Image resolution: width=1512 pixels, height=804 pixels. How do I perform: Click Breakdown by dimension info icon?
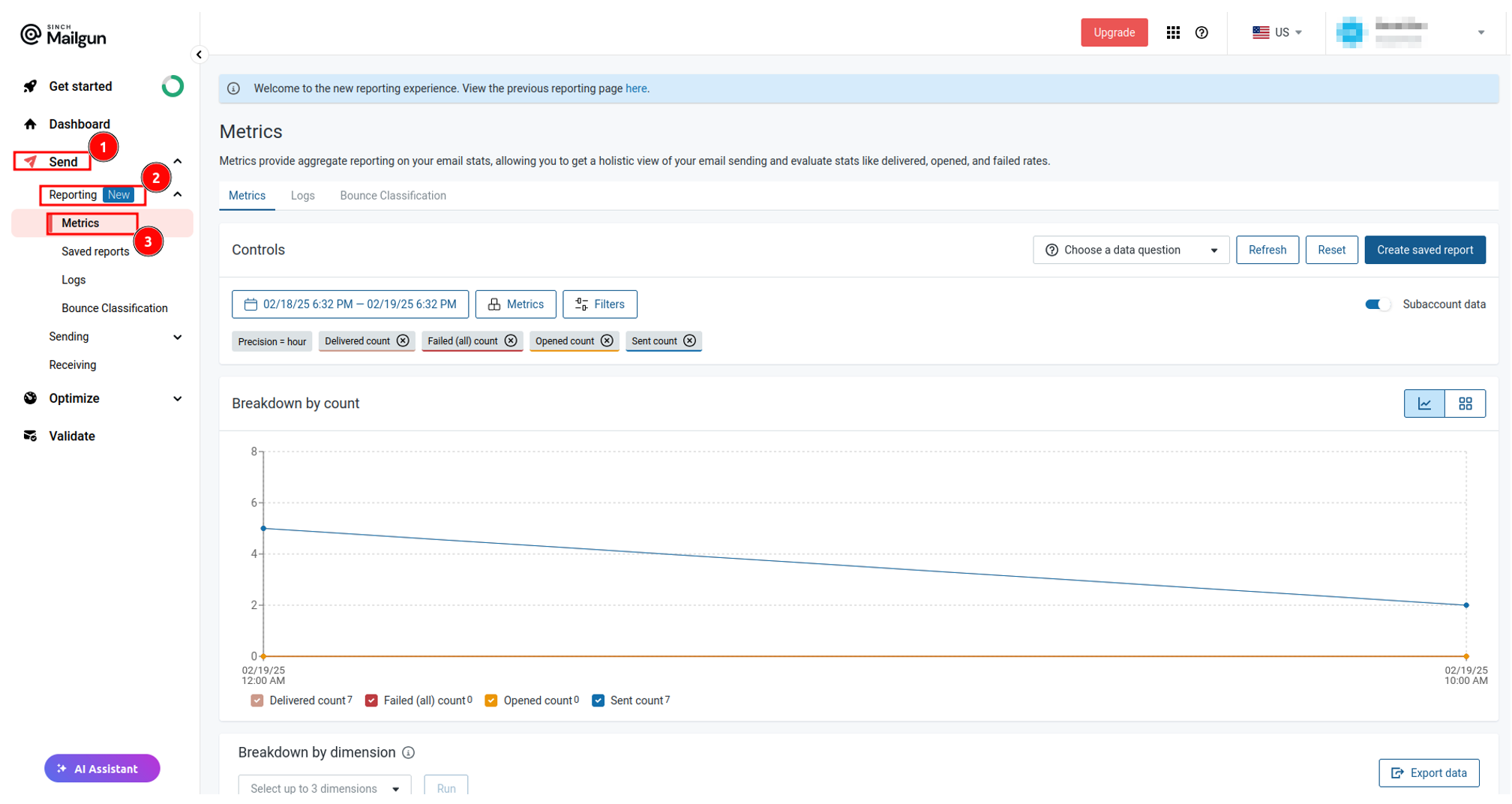[x=408, y=752]
